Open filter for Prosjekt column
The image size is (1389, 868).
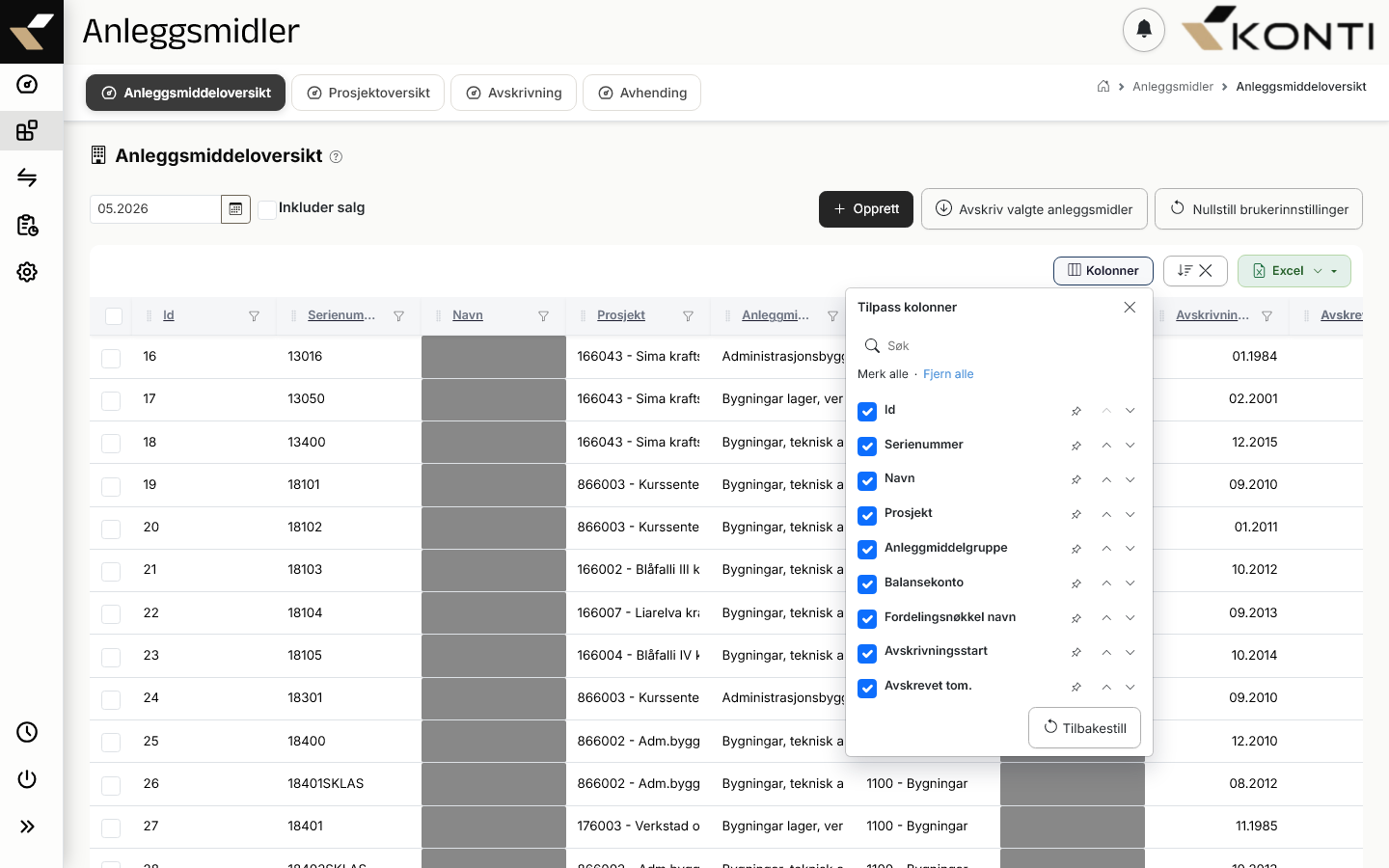point(688,316)
